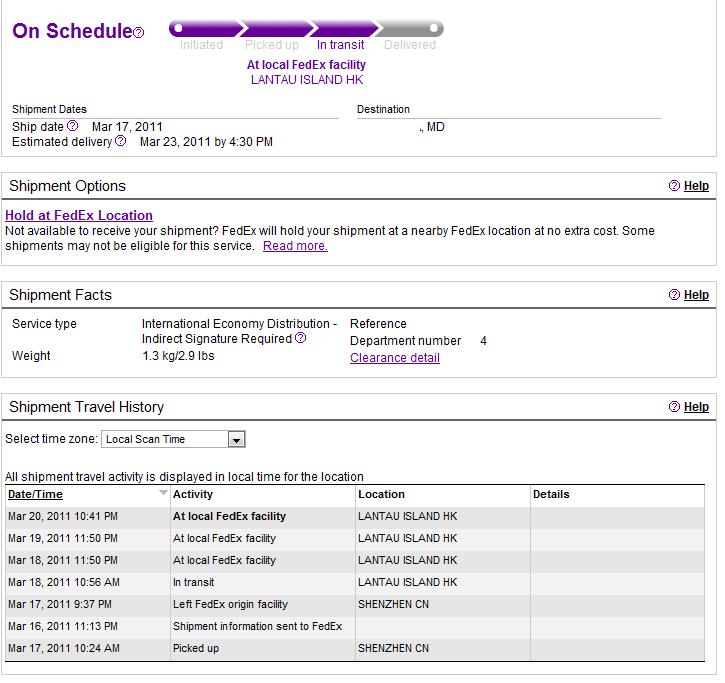Viewport: 725px width, 683px height.
Task: Click the help icon beside On Schedule
Action: pyautogui.click(x=139, y=33)
